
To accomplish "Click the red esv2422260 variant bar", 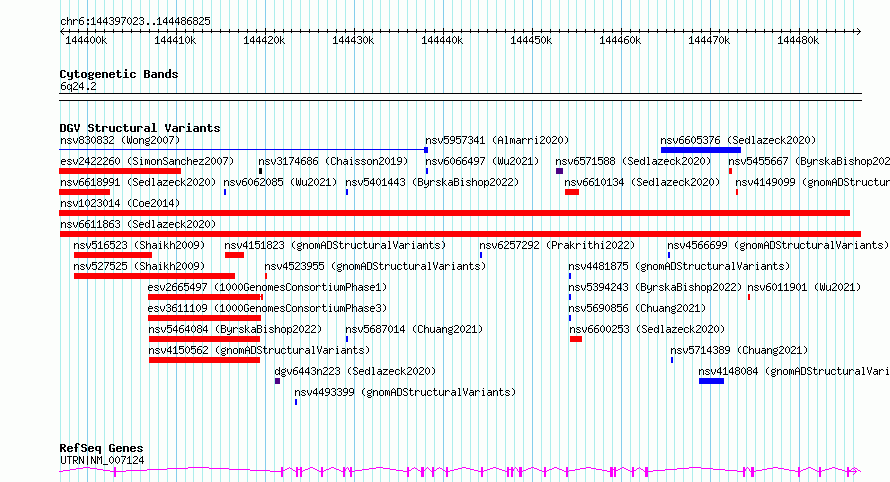I will (x=120, y=171).
